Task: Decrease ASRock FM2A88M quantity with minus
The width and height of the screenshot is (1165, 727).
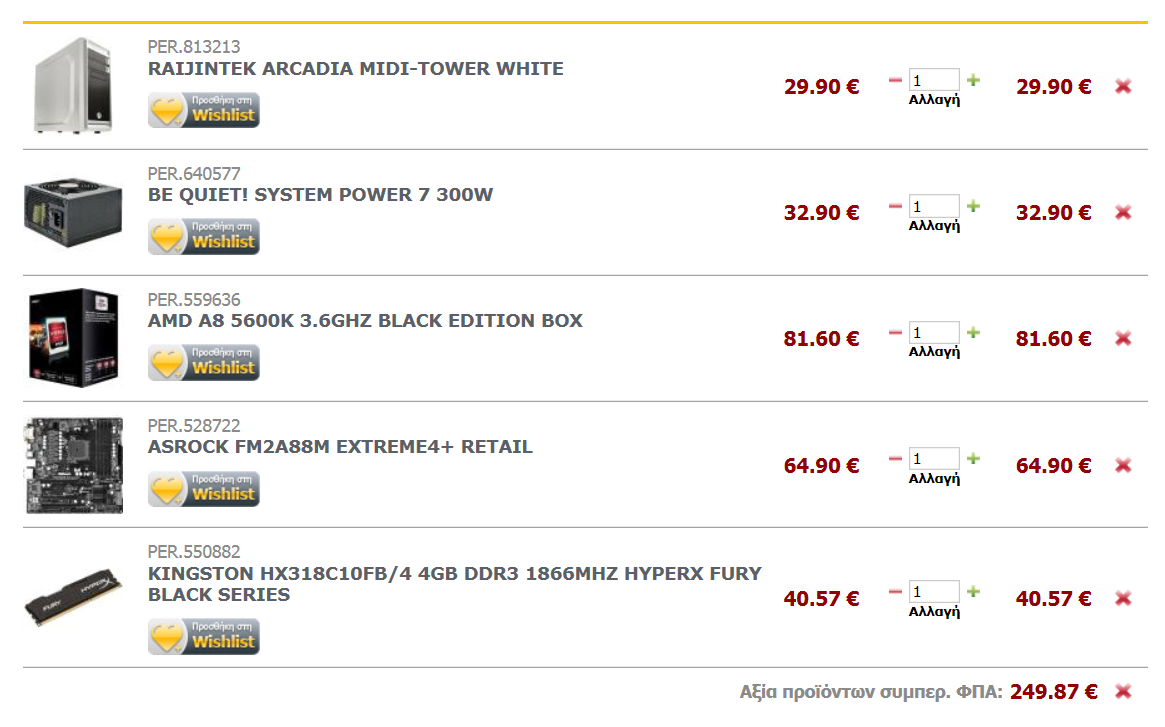Action: click(895, 459)
